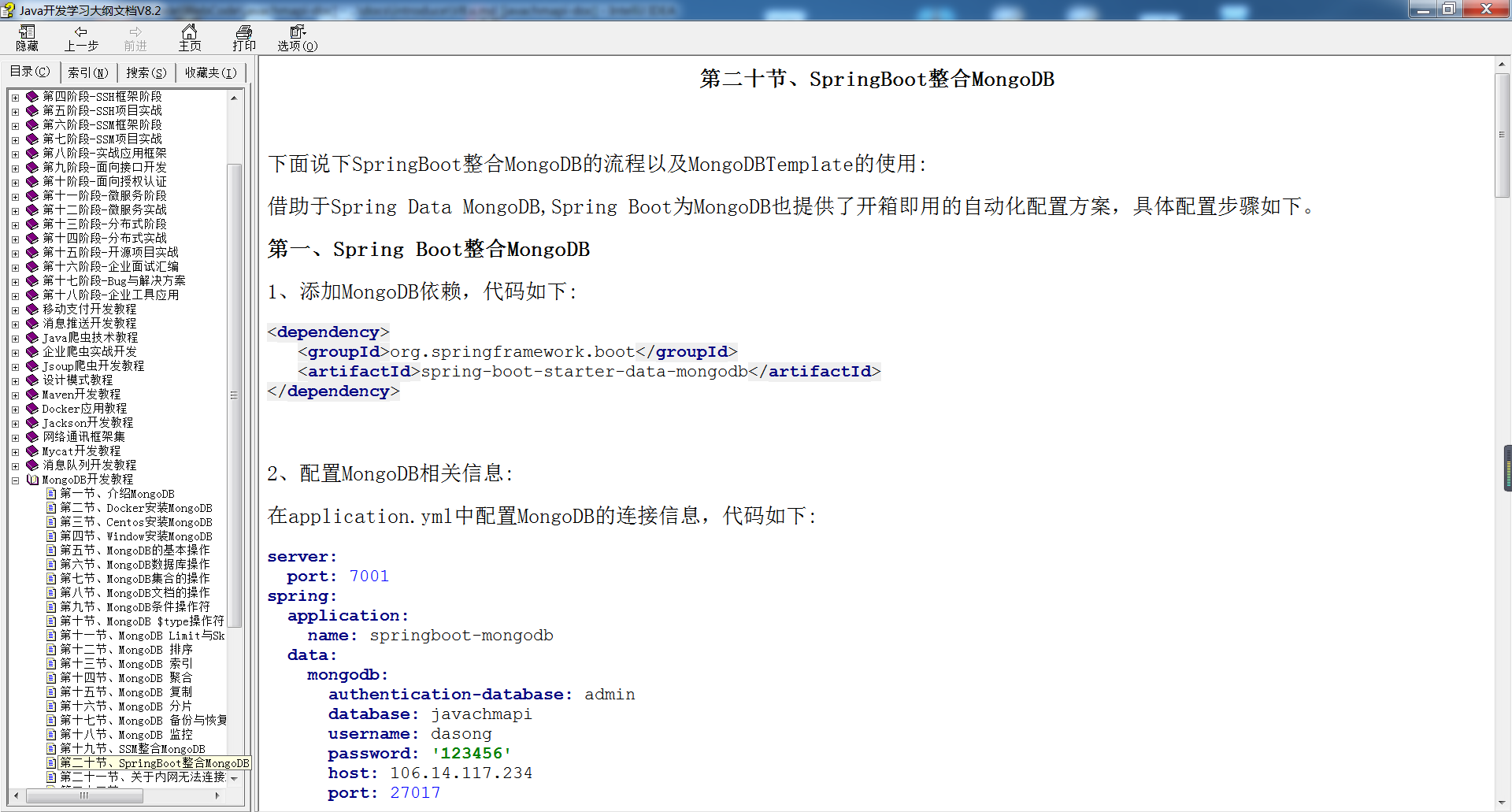
Task: Expand the 移动支付开发教程 node
Action: 15,310
